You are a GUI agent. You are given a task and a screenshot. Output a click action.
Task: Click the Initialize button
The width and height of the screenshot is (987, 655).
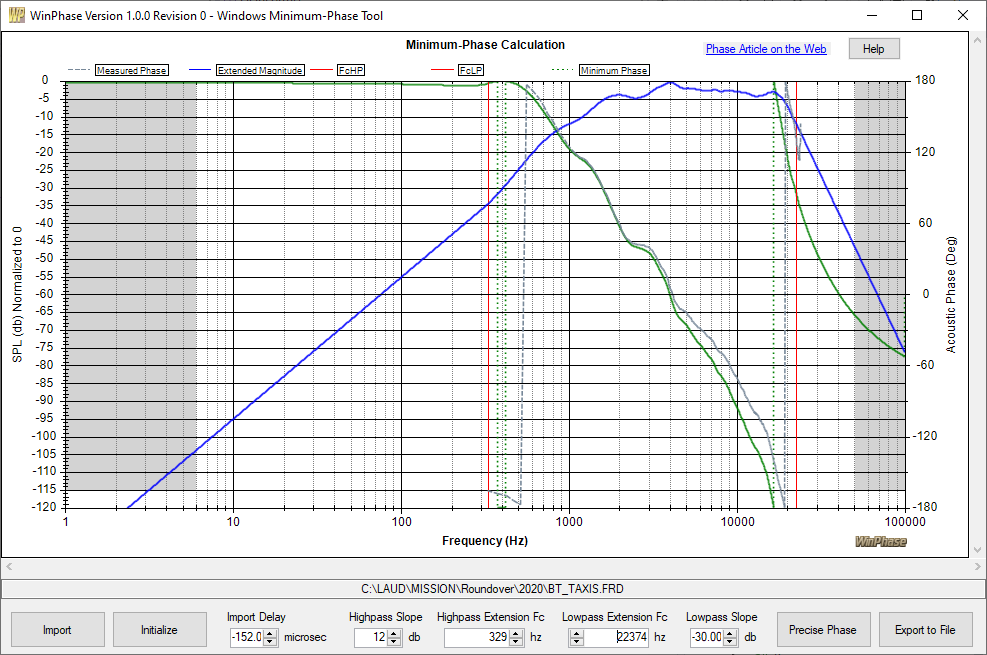tap(159, 630)
